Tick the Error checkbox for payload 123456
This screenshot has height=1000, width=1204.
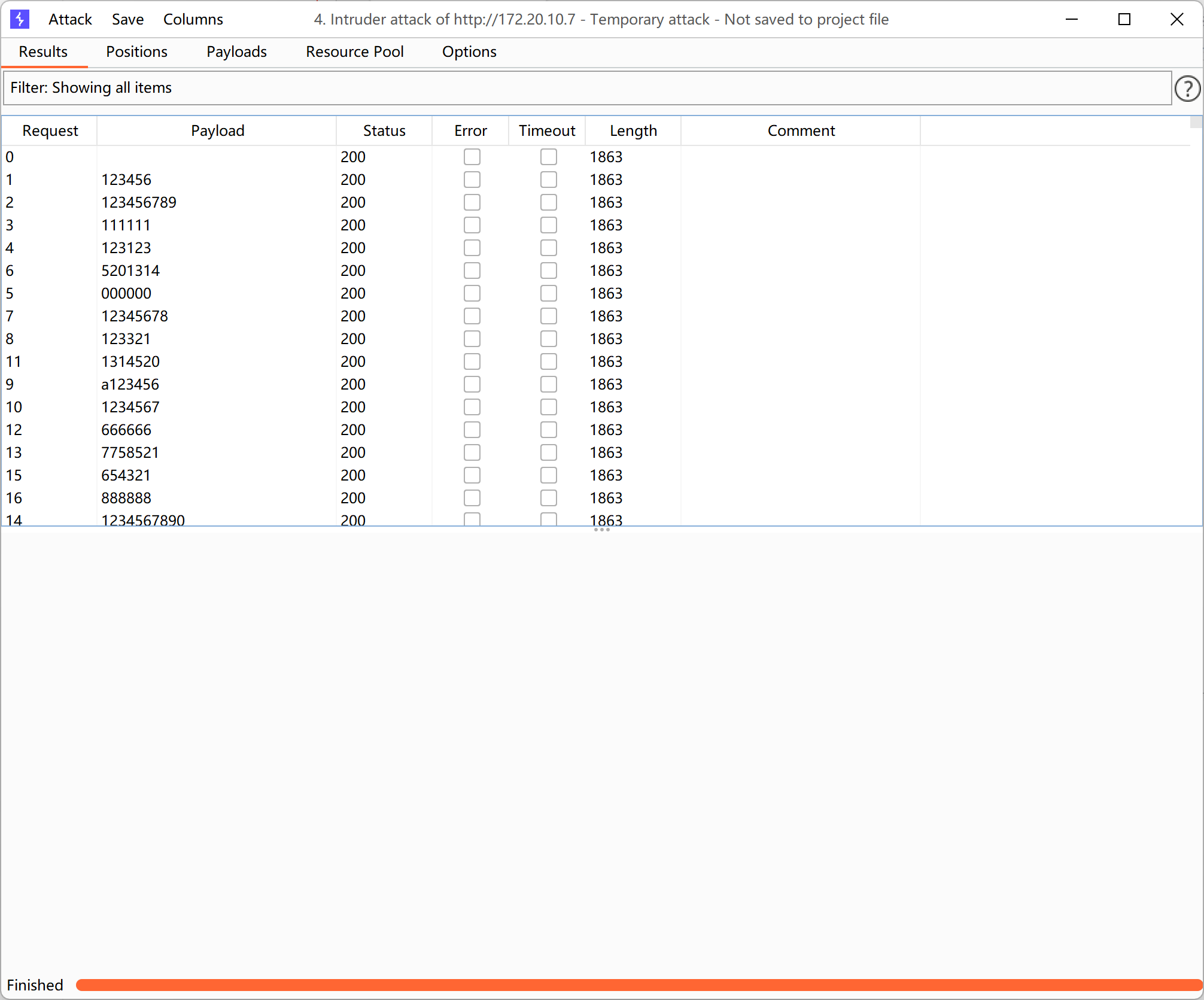[x=472, y=180]
